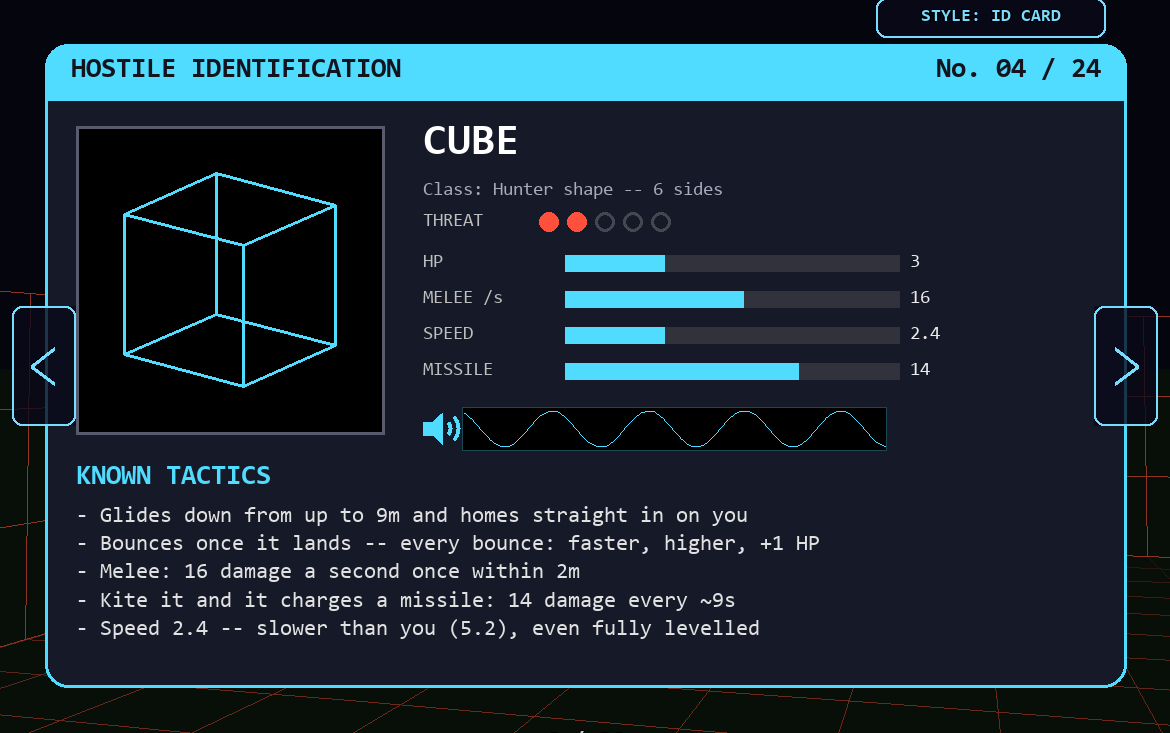The height and width of the screenshot is (733, 1170).
Task: Select the wireframe cube portrait
Action: (x=231, y=280)
